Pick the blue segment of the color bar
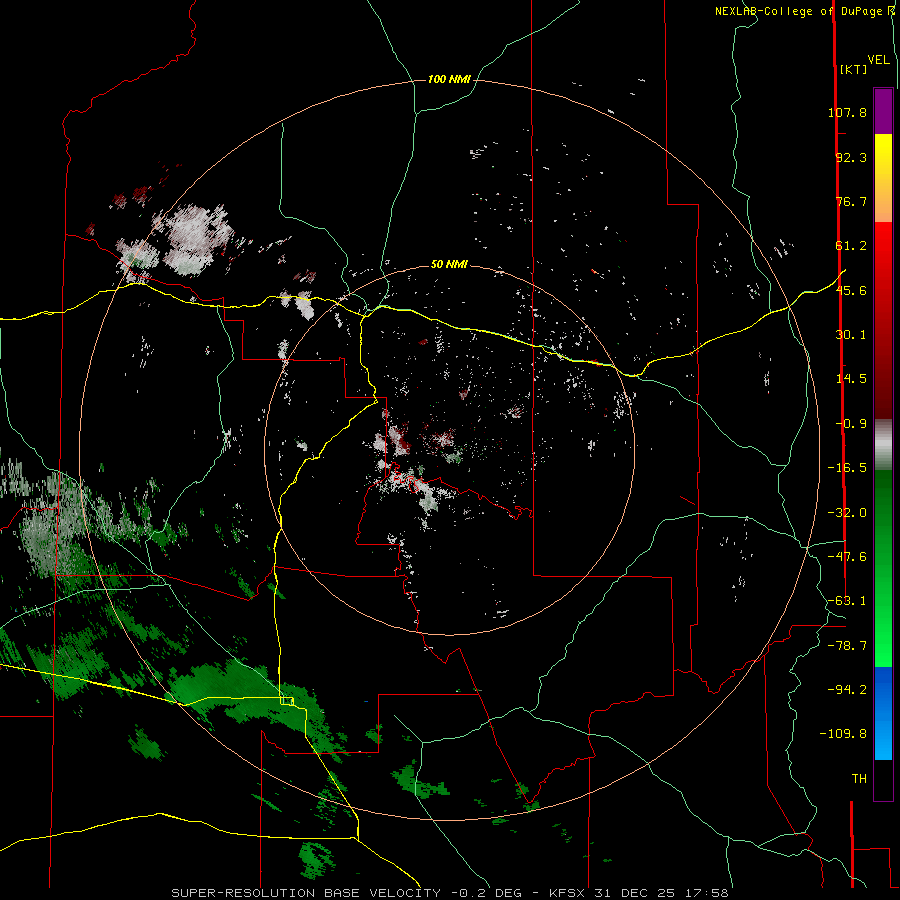The height and width of the screenshot is (900, 900). tap(883, 713)
